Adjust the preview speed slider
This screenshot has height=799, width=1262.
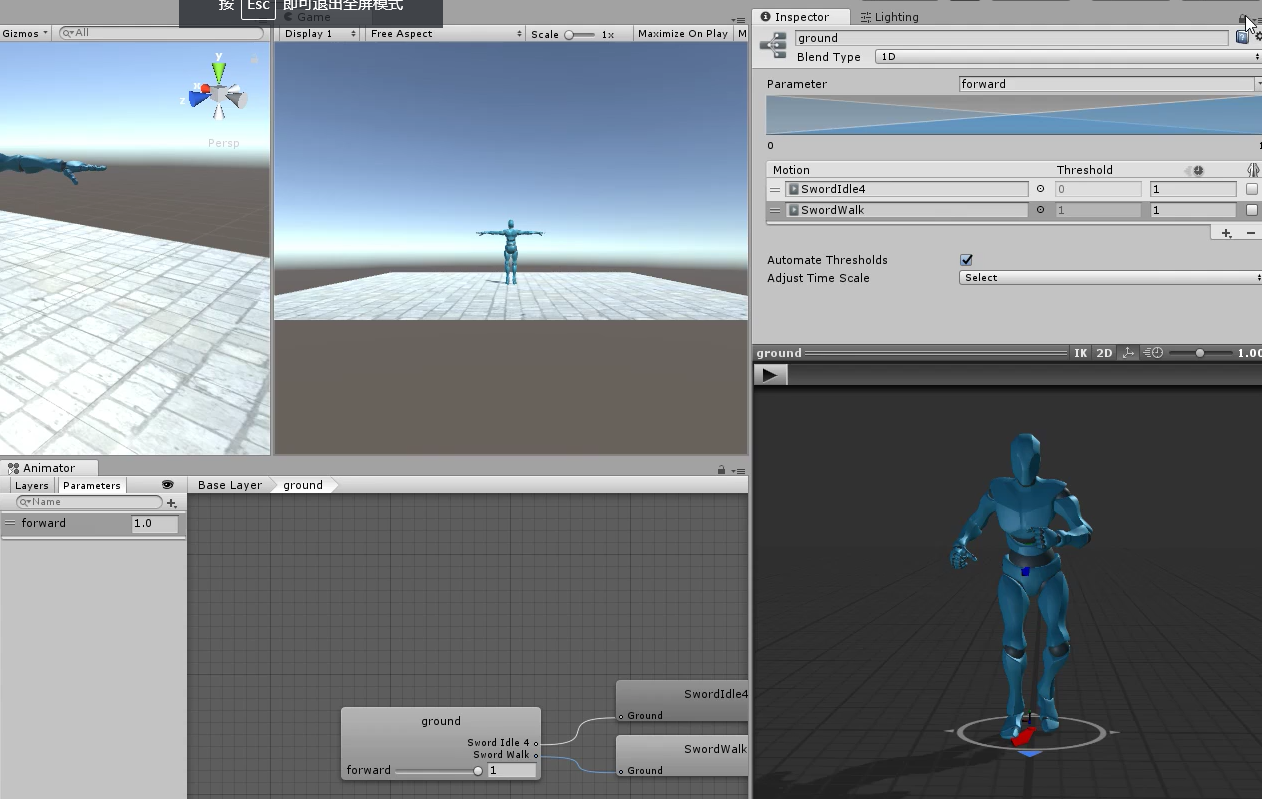click(x=1199, y=353)
